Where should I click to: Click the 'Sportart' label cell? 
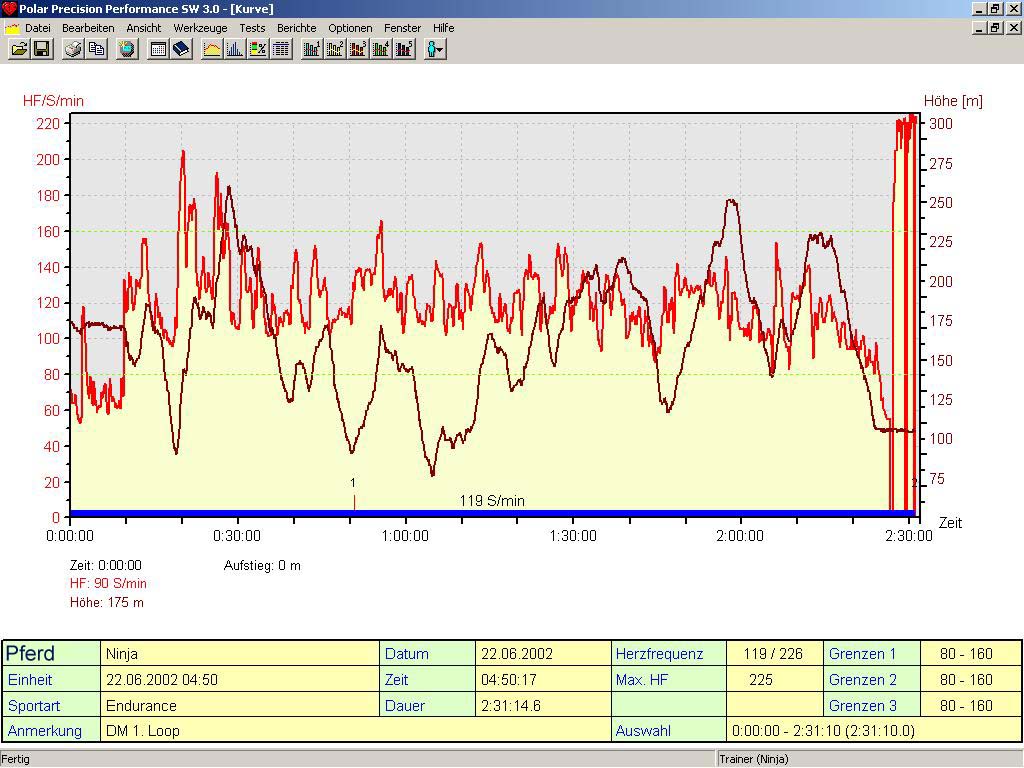click(52, 705)
